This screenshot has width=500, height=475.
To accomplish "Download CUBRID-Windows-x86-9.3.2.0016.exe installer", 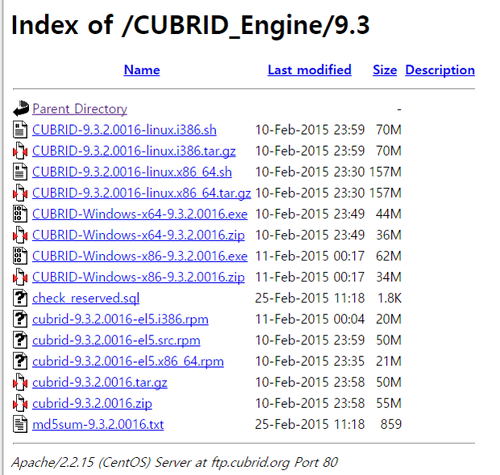I will (140, 256).
